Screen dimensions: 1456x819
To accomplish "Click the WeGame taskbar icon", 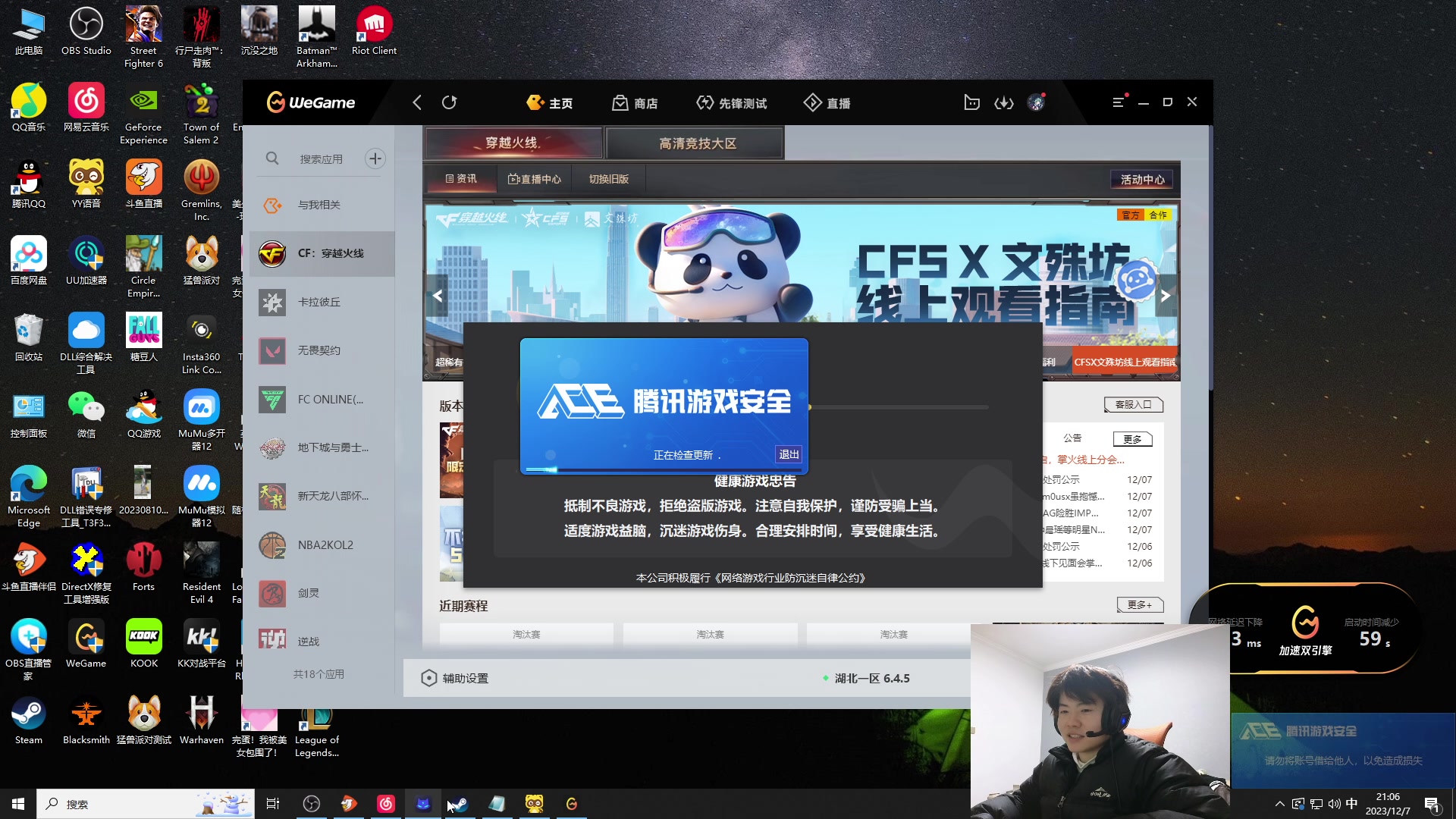I will coord(572,804).
